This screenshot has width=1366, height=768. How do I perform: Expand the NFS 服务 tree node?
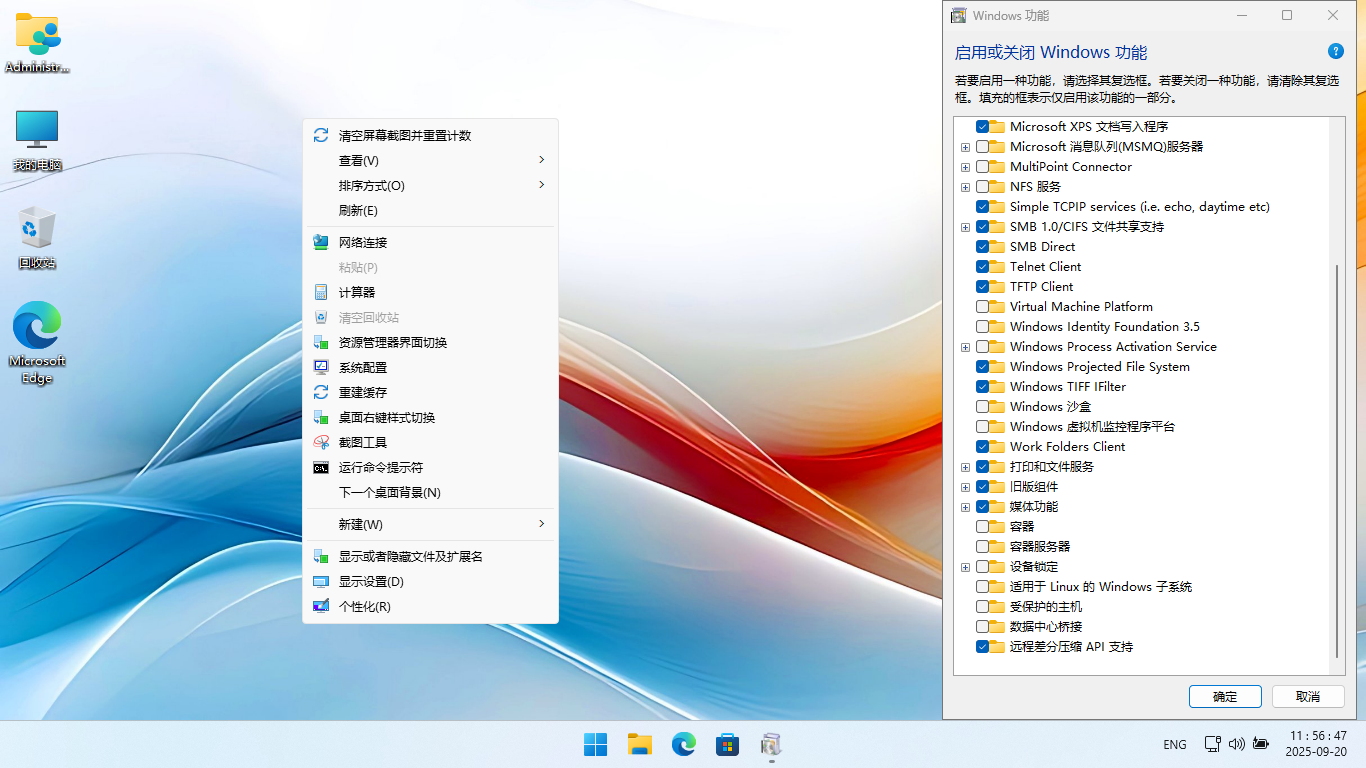point(965,187)
